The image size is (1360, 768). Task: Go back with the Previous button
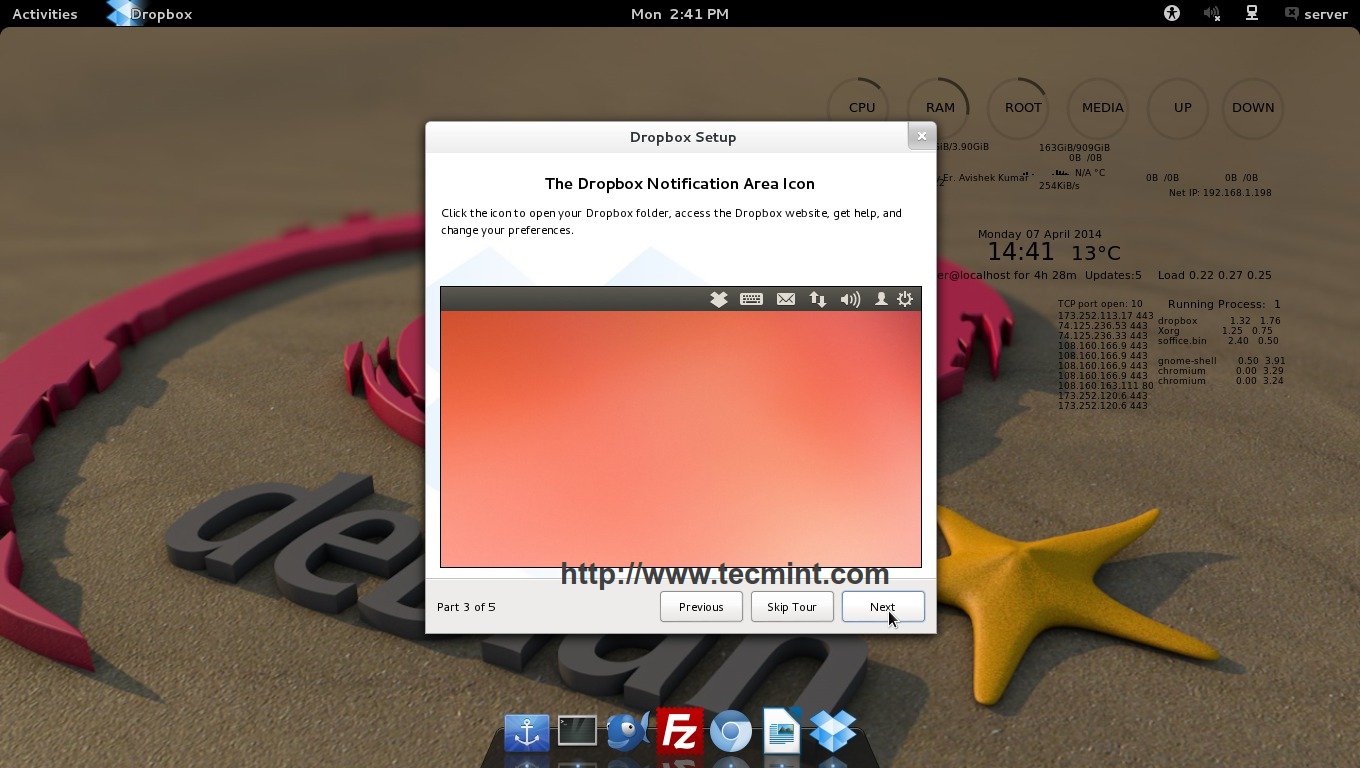click(x=701, y=607)
